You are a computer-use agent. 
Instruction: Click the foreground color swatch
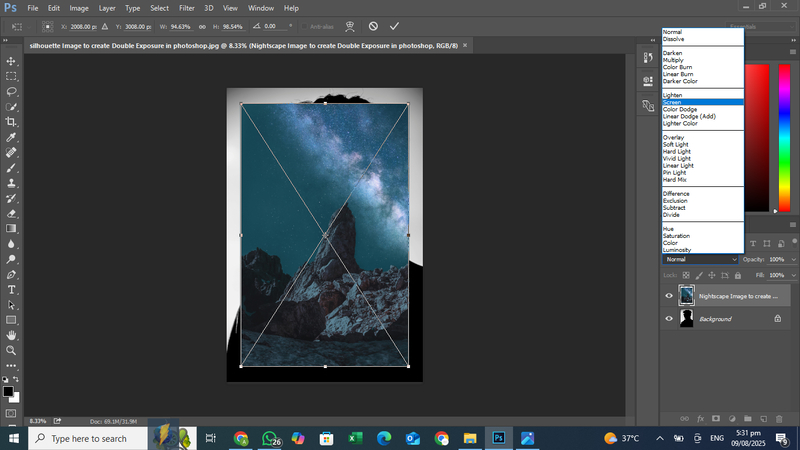tap(8, 391)
